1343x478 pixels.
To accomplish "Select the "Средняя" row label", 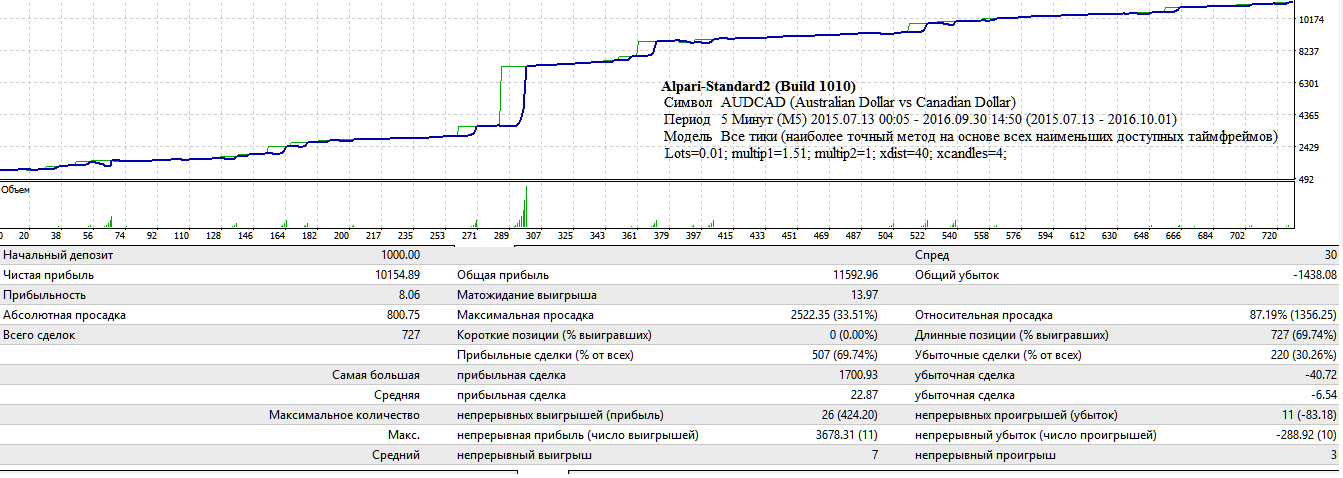I will coord(398,395).
